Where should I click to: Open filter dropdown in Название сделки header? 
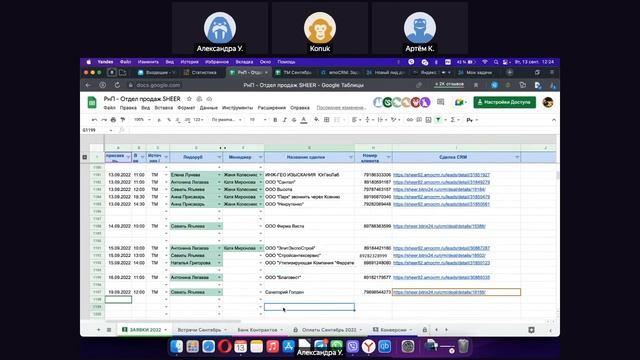(x=351, y=157)
